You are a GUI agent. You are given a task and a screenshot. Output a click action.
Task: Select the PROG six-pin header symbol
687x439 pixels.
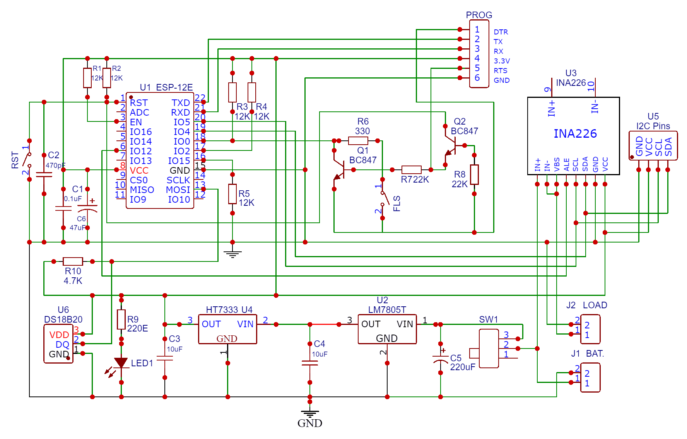tap(479, 54)
